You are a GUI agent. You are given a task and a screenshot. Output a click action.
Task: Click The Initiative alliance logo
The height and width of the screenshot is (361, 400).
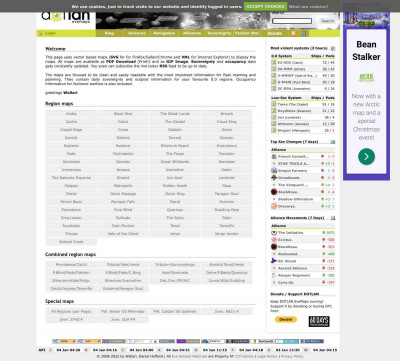(274, 233)
